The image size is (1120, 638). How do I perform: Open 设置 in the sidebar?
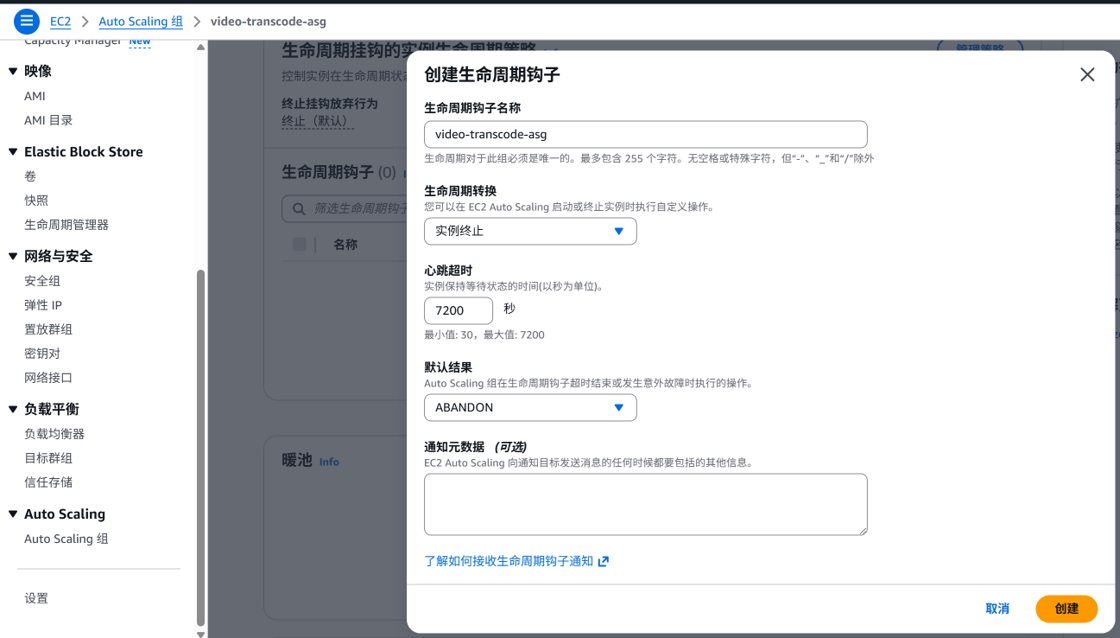[36, 599]
